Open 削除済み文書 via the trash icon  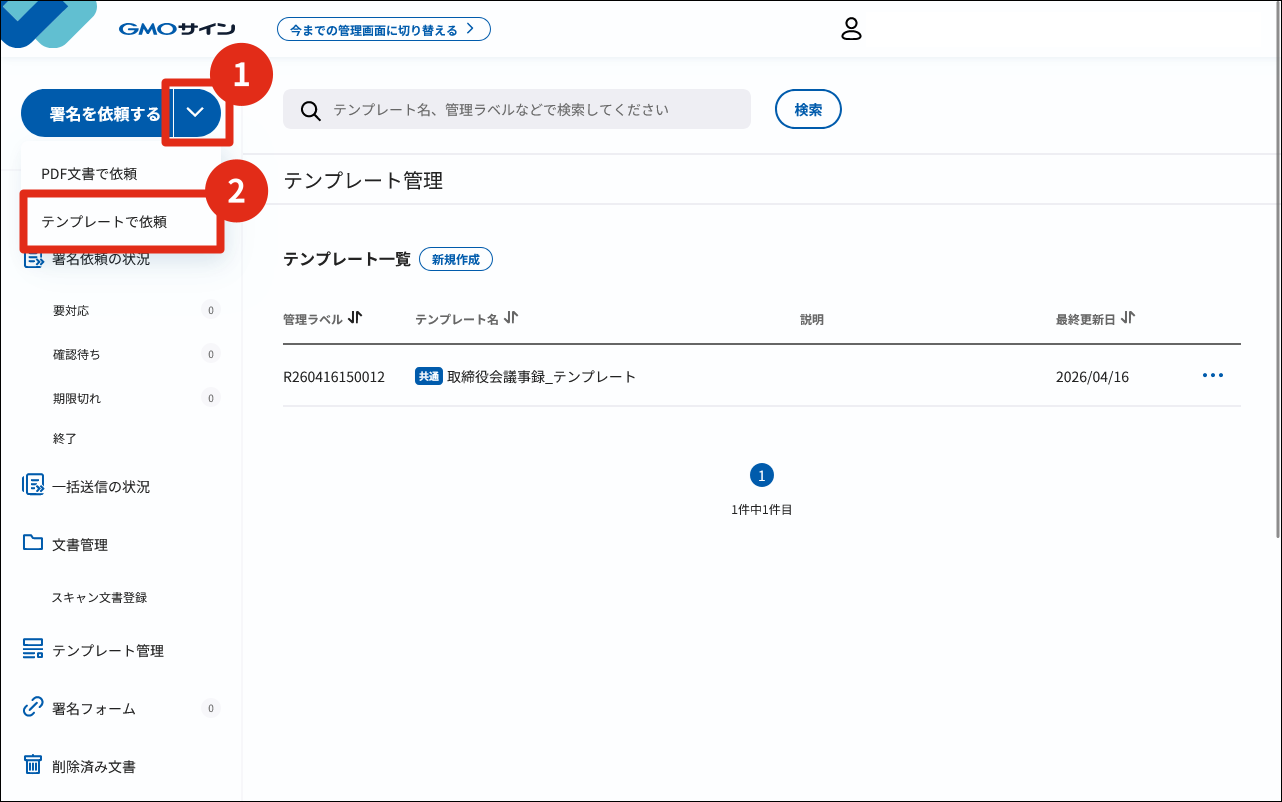tap(31, 766)
